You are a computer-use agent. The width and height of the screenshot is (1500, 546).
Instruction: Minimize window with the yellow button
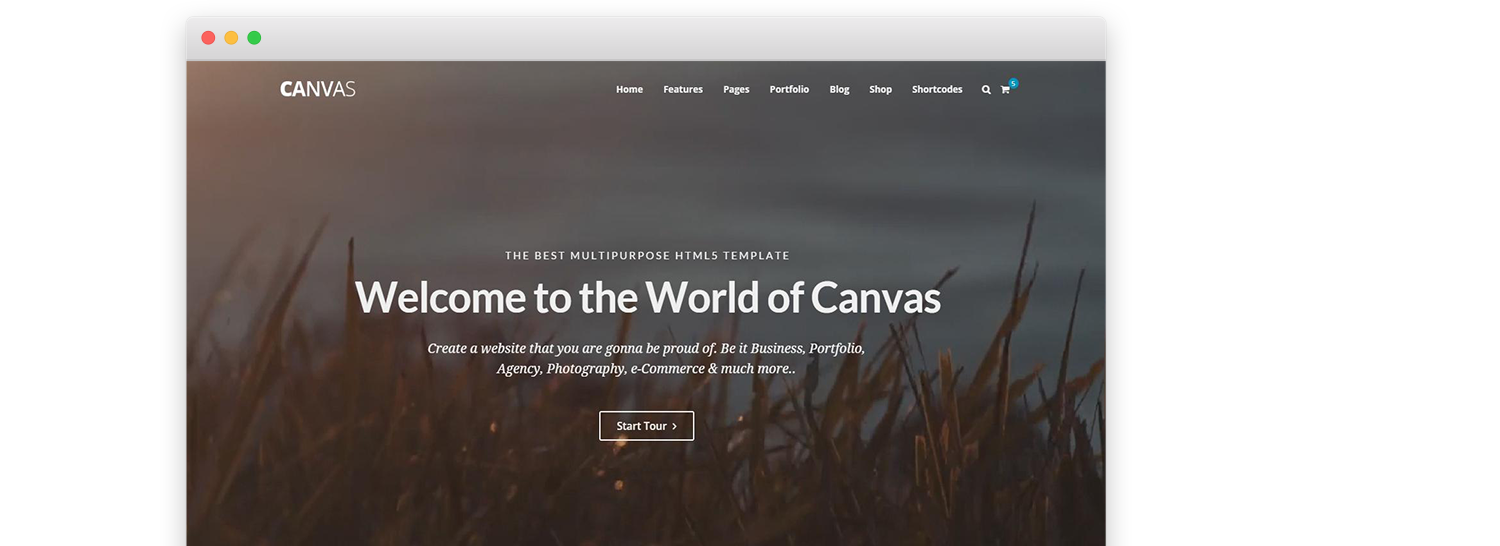pos(231,38)
